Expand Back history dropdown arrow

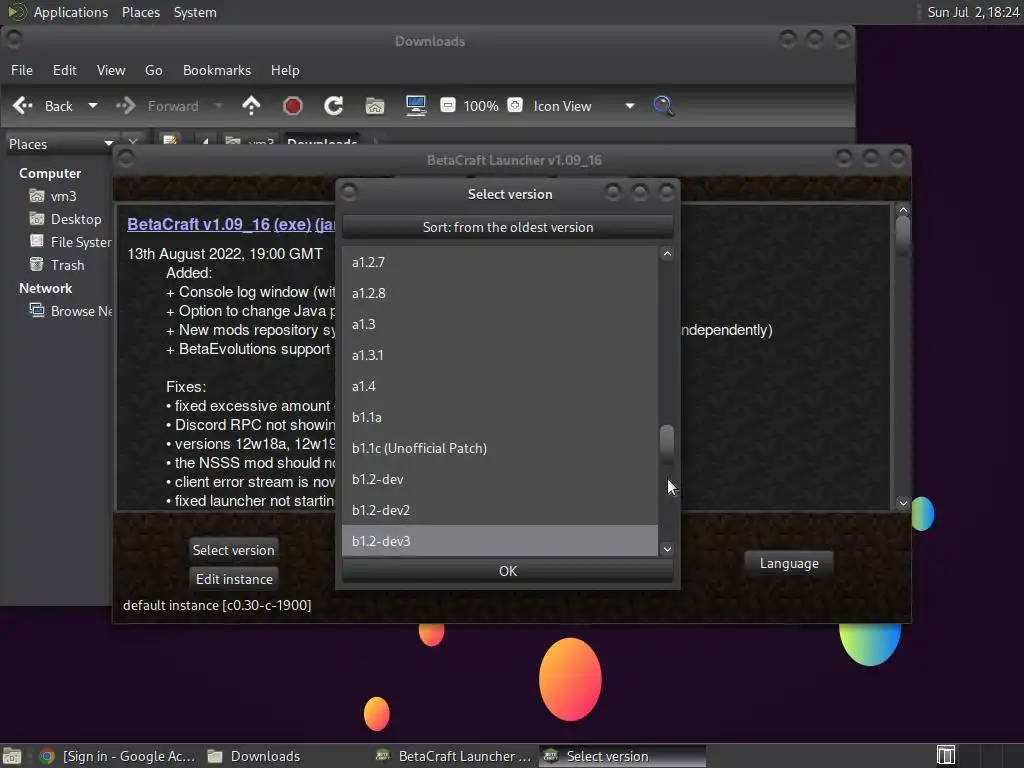pyautogui.click(x=93, y=106)
